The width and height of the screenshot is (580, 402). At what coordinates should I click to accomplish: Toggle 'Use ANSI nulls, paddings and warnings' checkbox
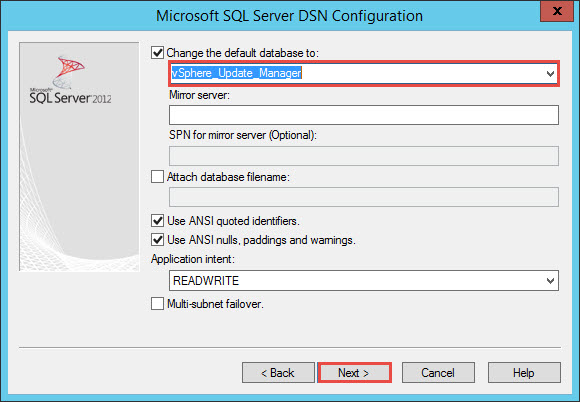point(157,240)
